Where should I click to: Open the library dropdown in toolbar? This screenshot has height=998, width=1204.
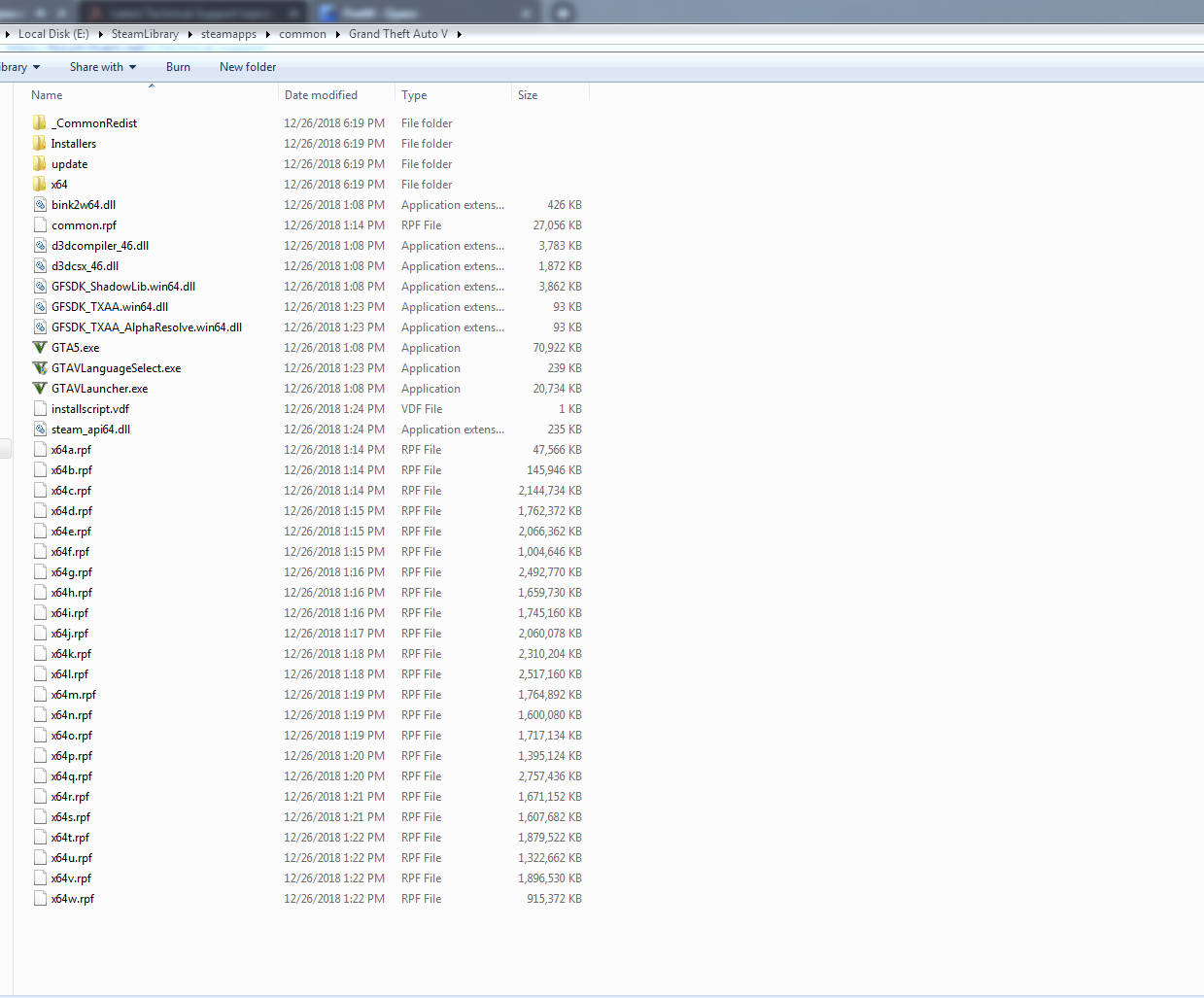[20, 67]
